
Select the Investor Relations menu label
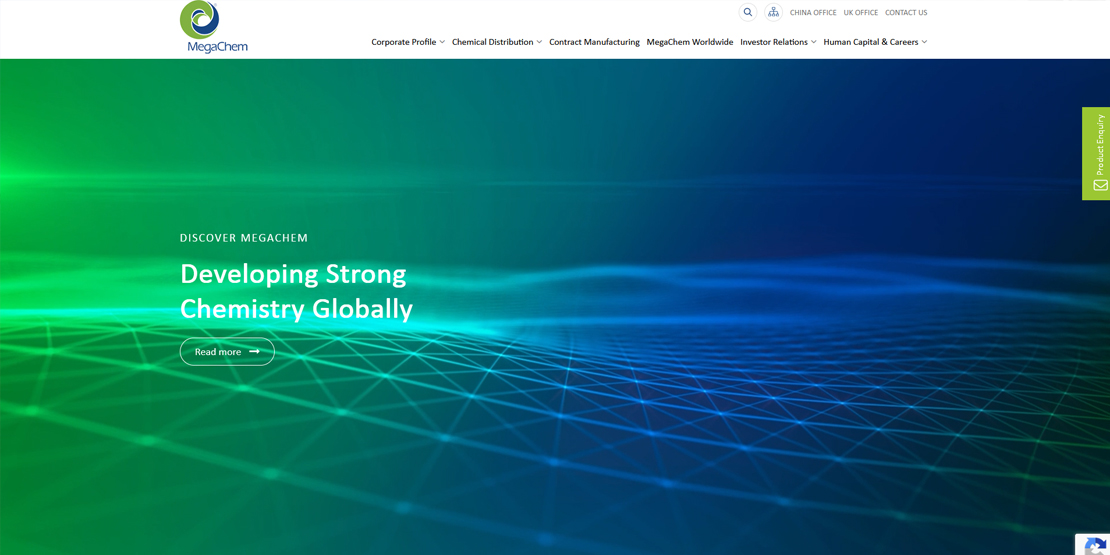point(773,42)
